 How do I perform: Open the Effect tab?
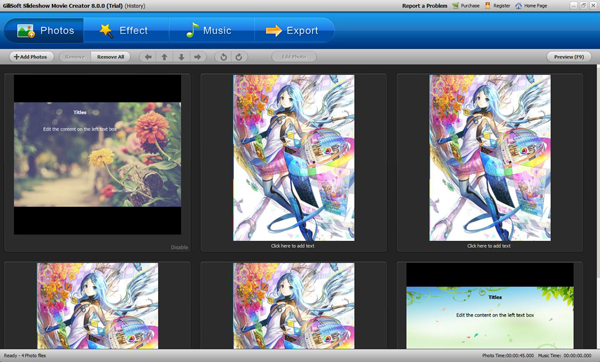click(x=126, y=30)
